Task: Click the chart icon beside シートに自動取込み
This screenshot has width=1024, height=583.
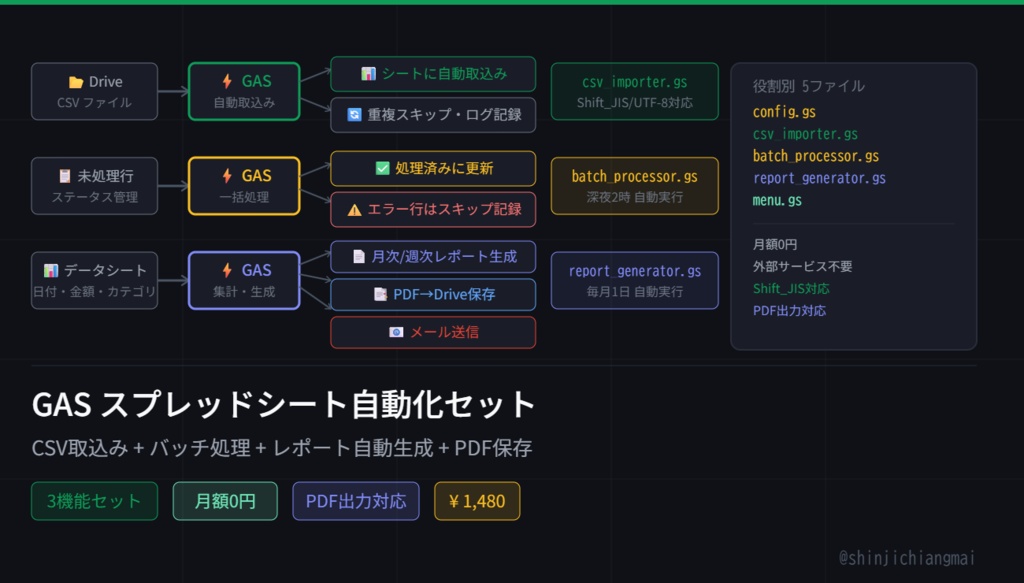Action: [x=368, y=74]
